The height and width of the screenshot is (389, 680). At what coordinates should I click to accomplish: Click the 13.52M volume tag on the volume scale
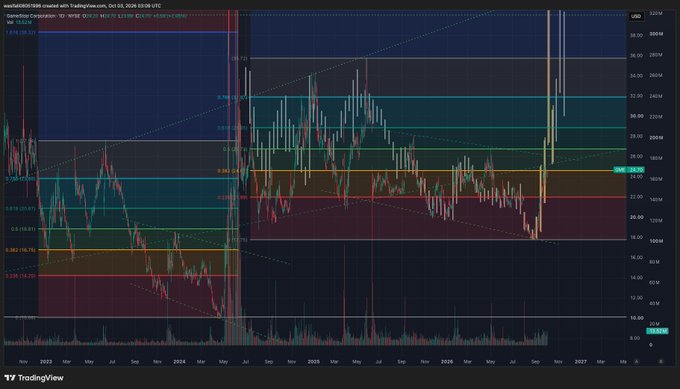coord(657,331)
